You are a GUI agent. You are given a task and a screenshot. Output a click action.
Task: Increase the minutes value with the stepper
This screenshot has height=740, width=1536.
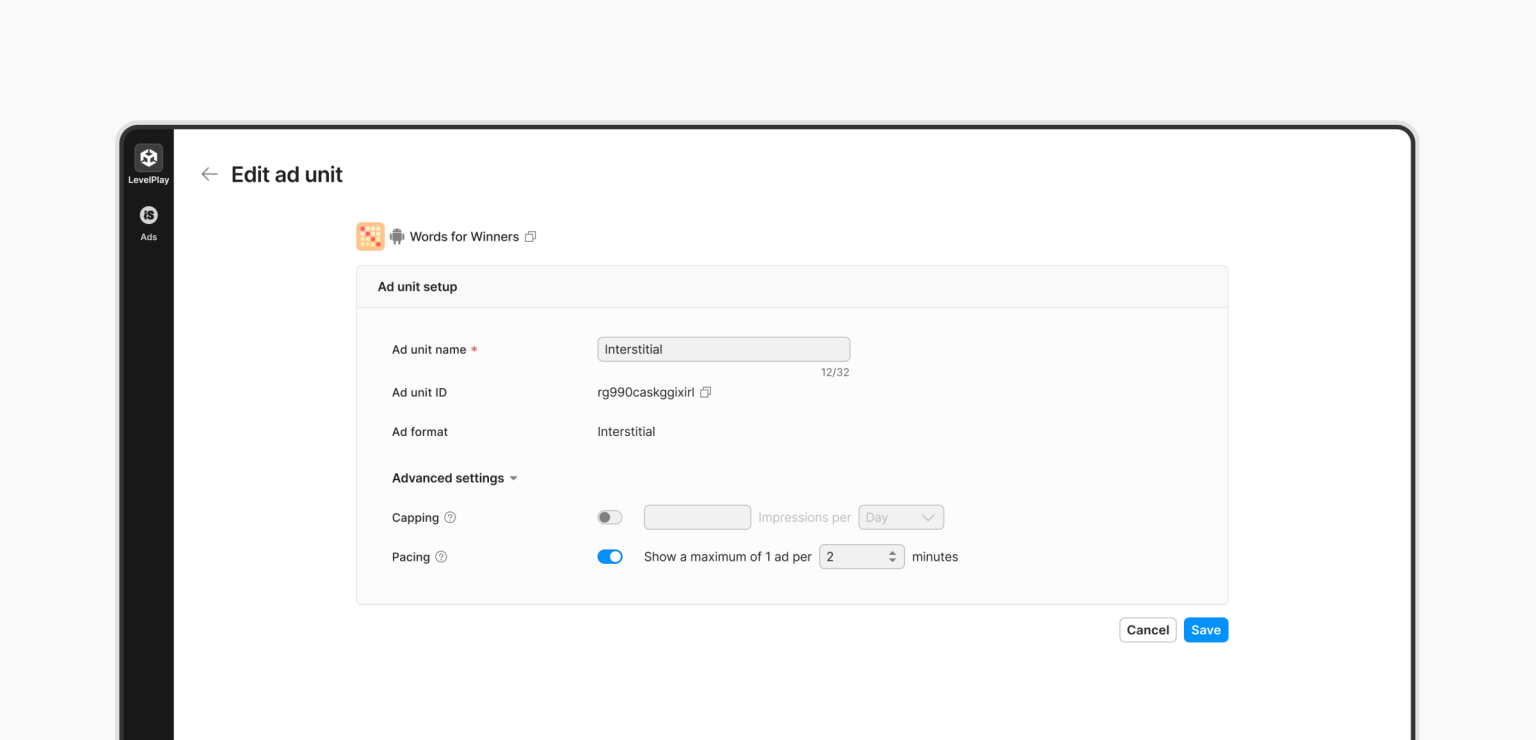pos(890,552)
